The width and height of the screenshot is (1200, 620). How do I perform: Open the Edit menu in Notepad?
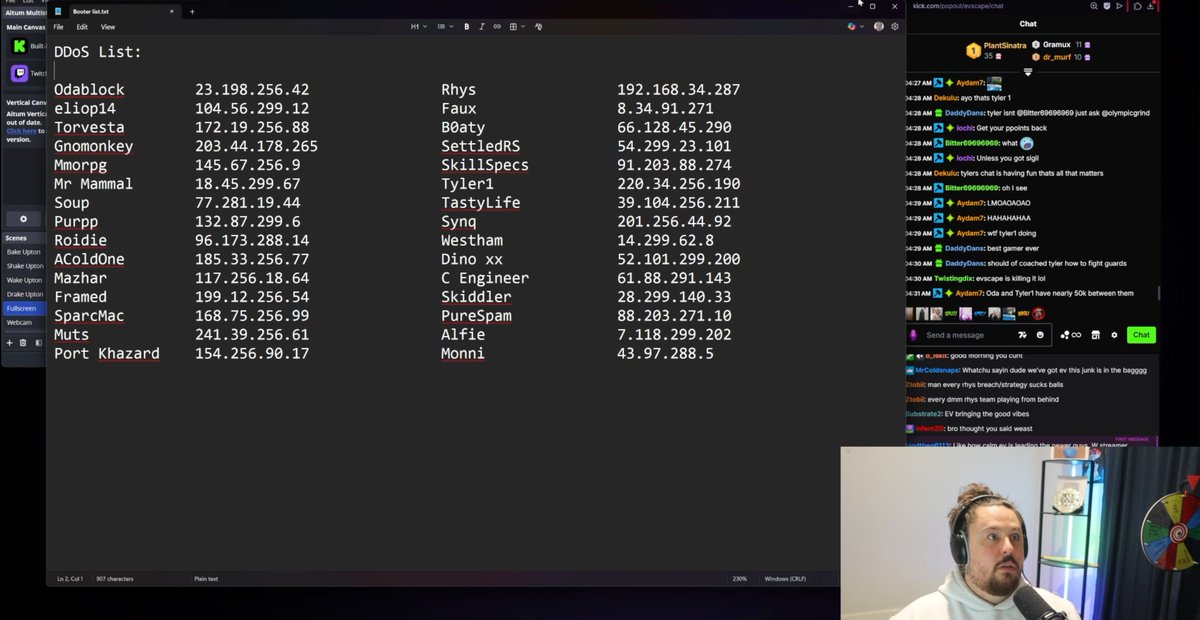(x=82, y=27)
